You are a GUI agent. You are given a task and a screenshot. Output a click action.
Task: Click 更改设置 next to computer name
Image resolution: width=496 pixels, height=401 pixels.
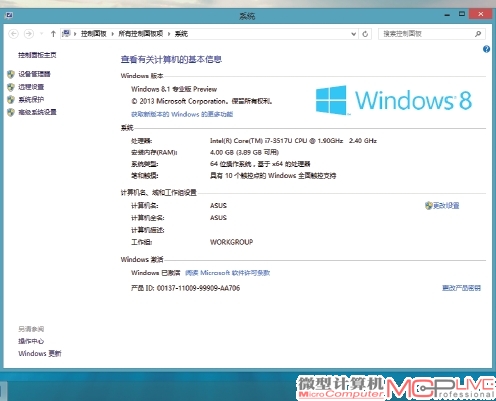coord(446,206)
